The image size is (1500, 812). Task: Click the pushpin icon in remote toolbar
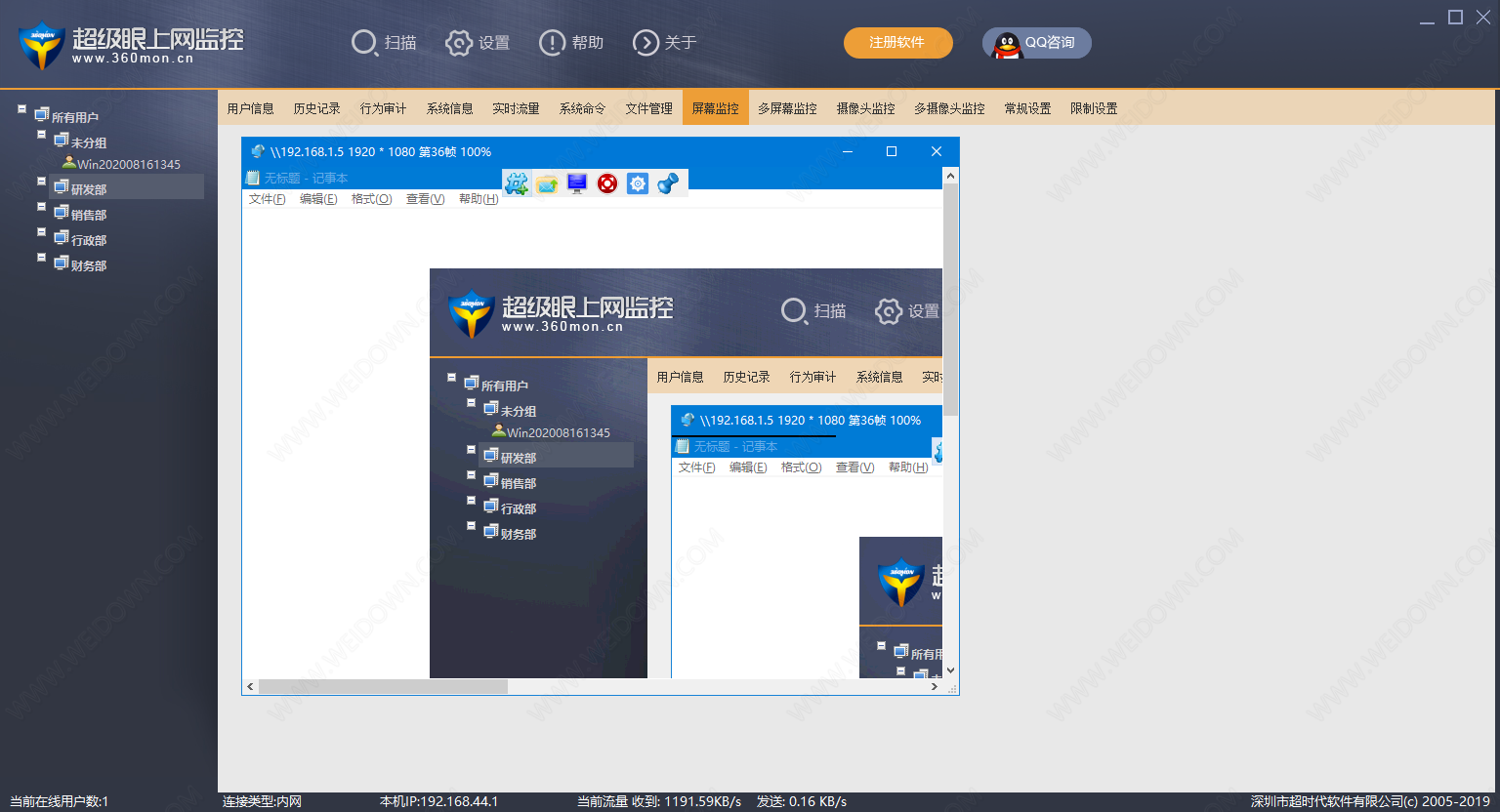668,183
